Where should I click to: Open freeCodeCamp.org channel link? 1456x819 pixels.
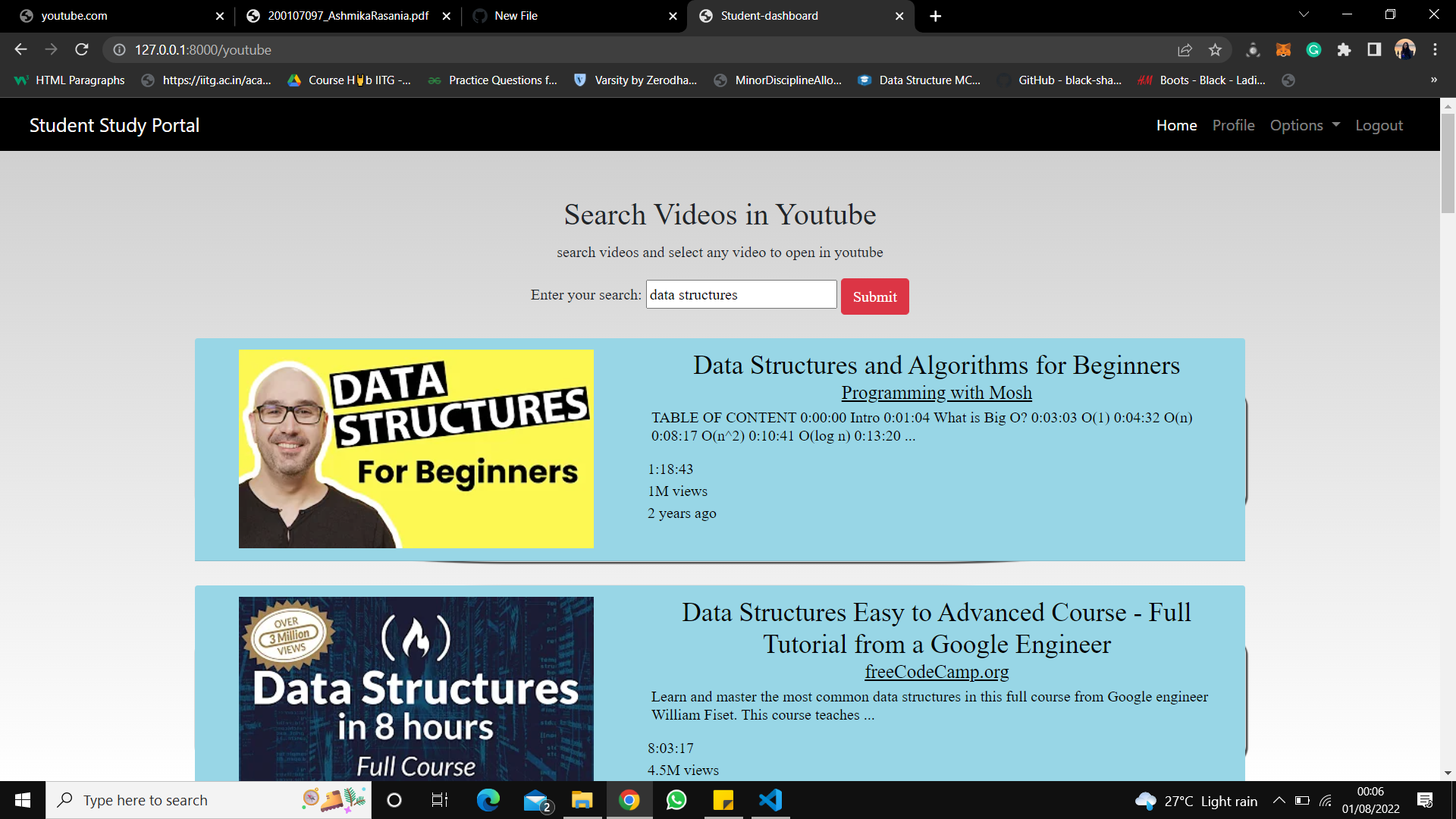point(937,672)
